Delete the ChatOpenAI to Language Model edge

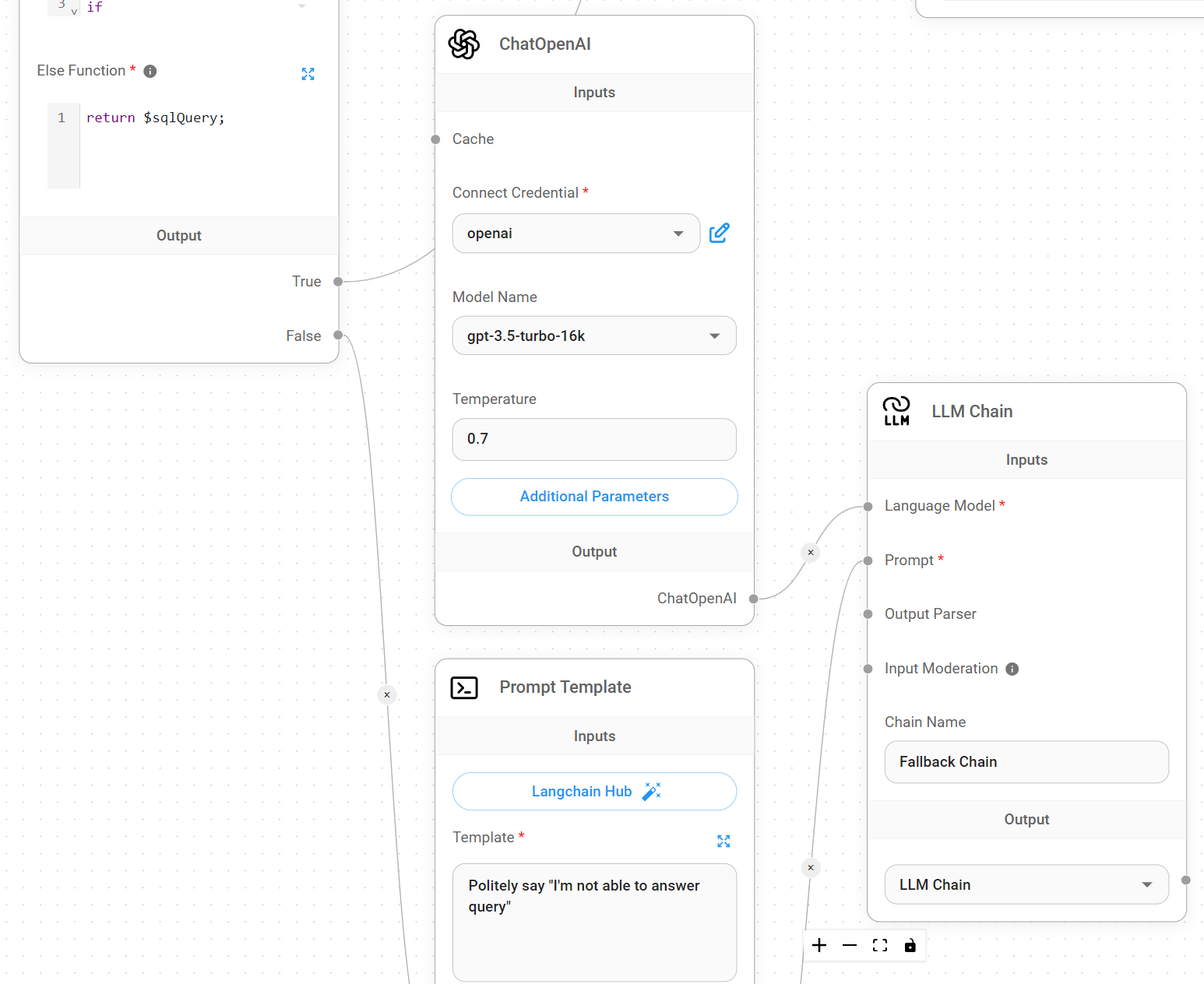pyautogui.click(x=811, y=552)
